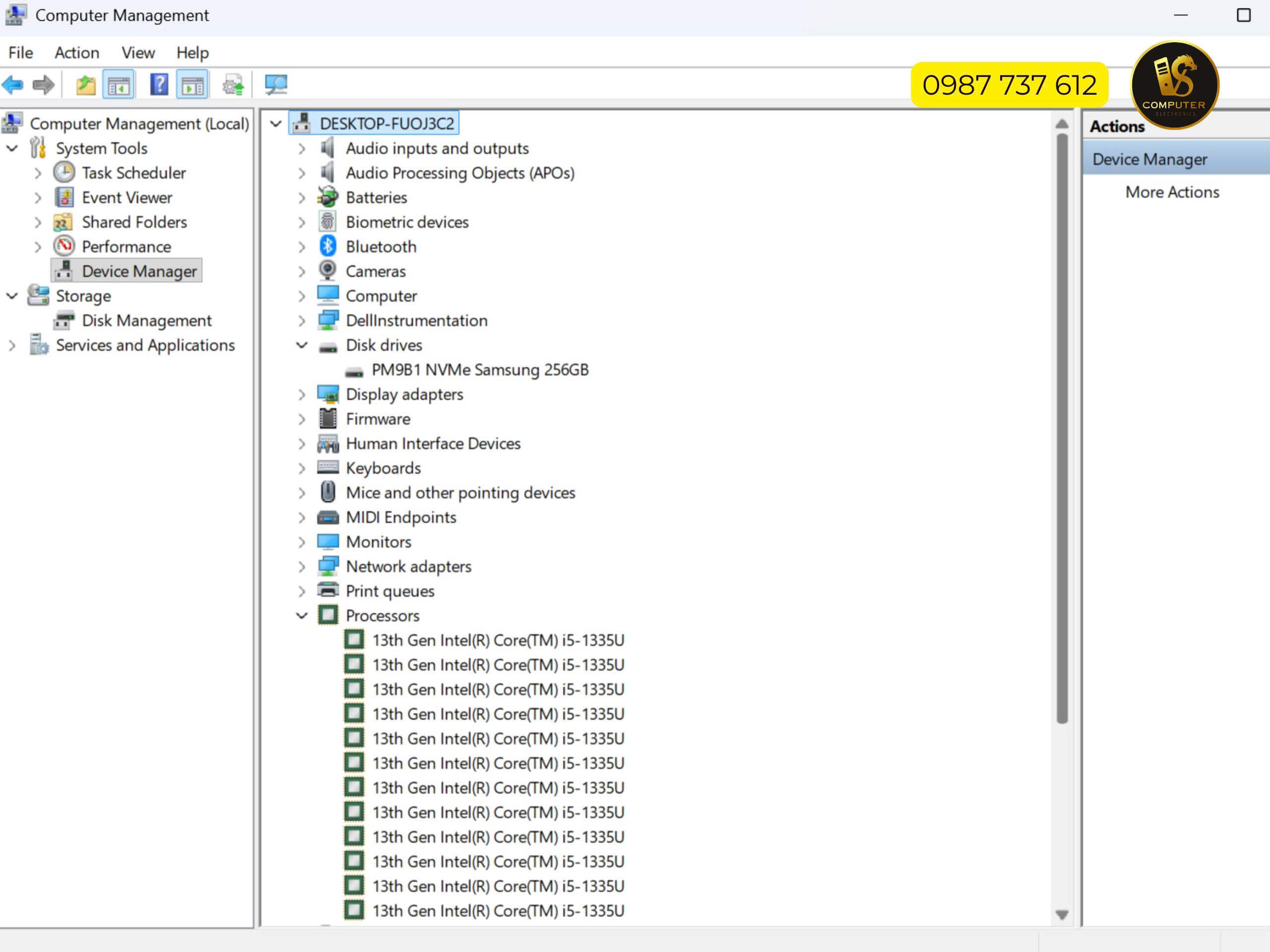Click the Firmware chip icon
The width and height of the screenshot is (1270, 952).
click(328, 419)
